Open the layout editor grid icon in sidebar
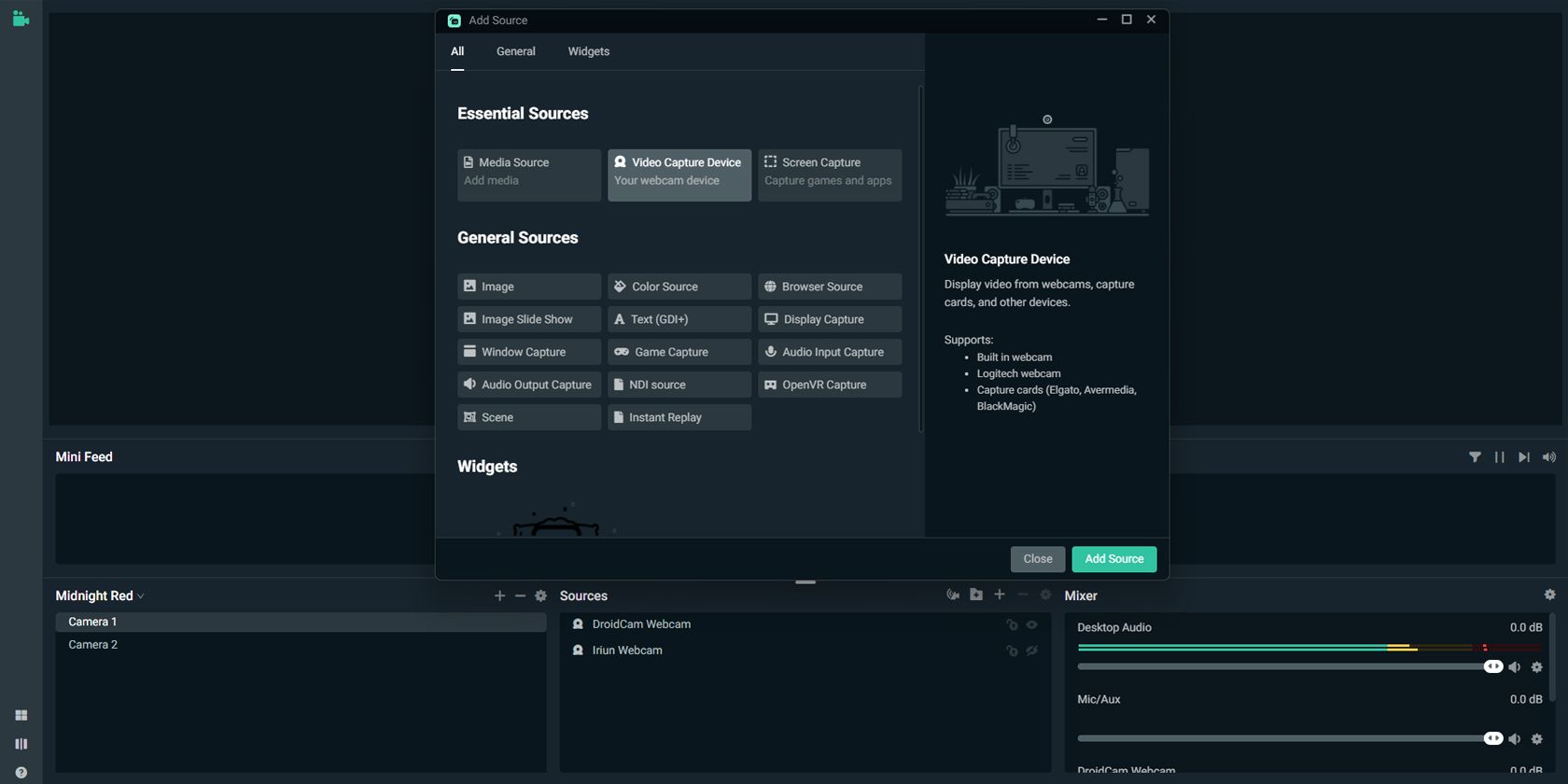1568x784 pixels. [x=21, y=715]
